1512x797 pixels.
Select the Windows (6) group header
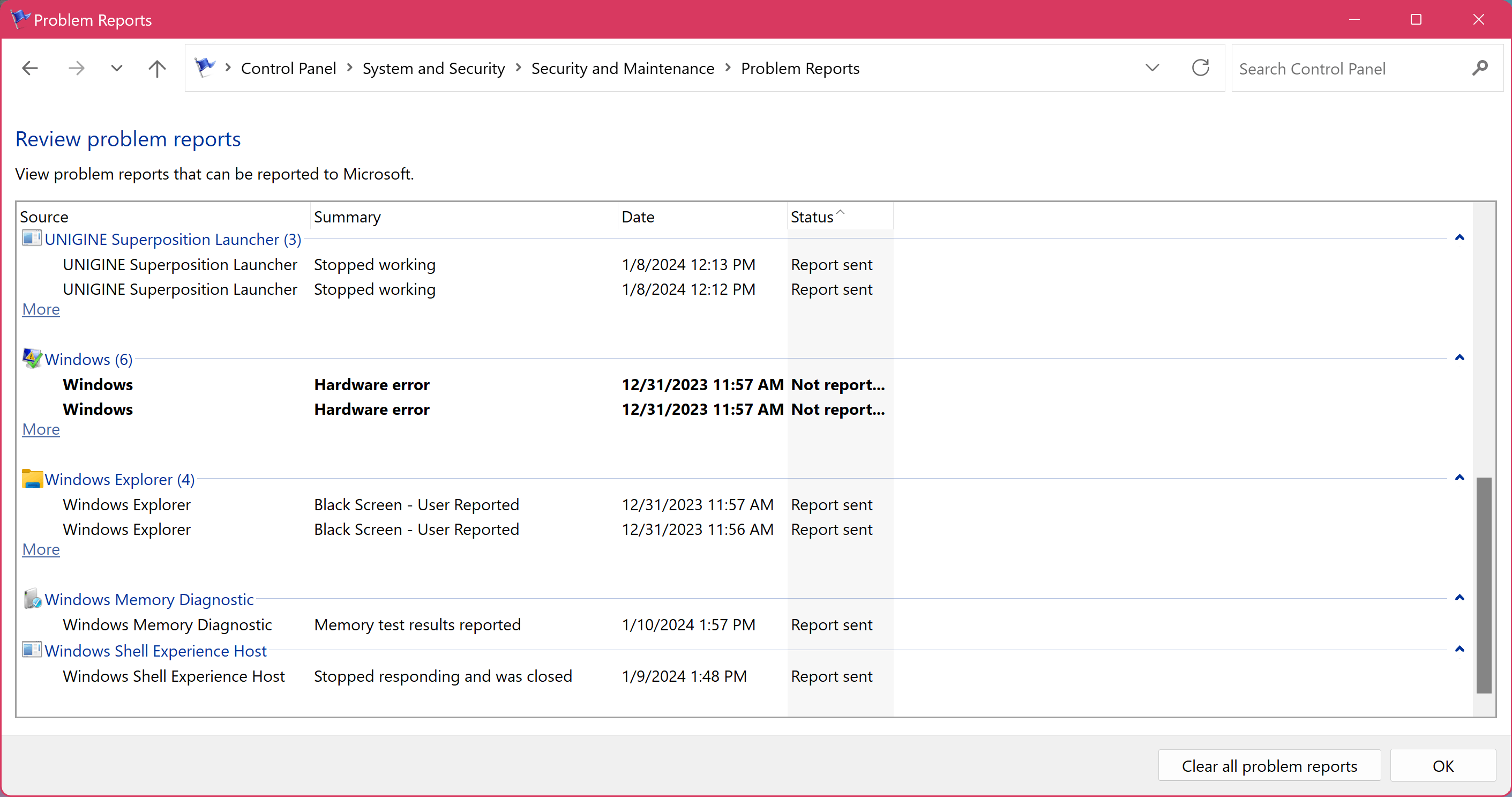click(88, 359)
